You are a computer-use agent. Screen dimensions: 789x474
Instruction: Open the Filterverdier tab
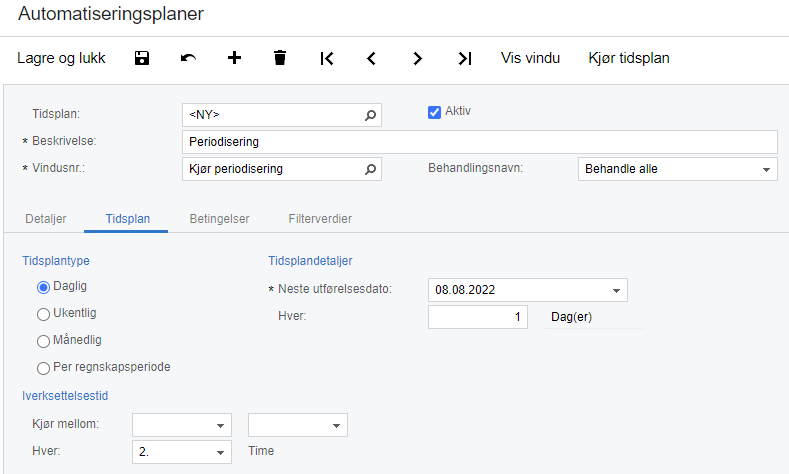tap(320, 219)
